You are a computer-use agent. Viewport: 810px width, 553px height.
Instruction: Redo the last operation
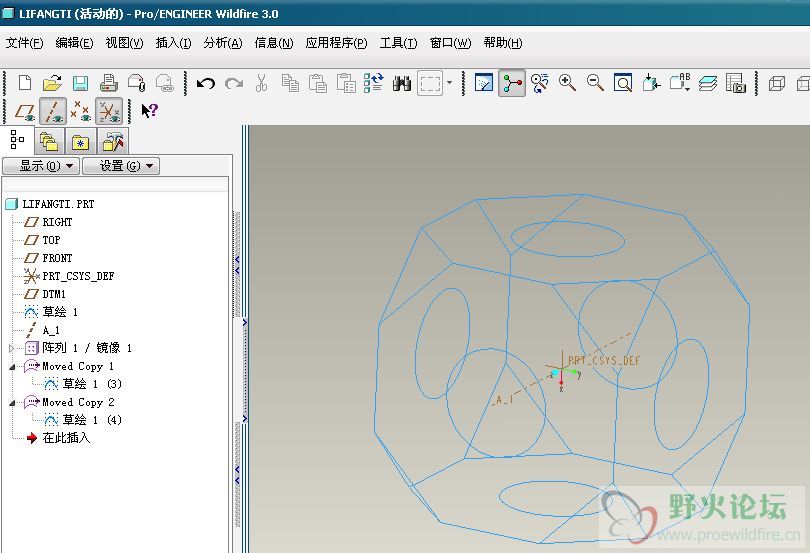[233, 83]
